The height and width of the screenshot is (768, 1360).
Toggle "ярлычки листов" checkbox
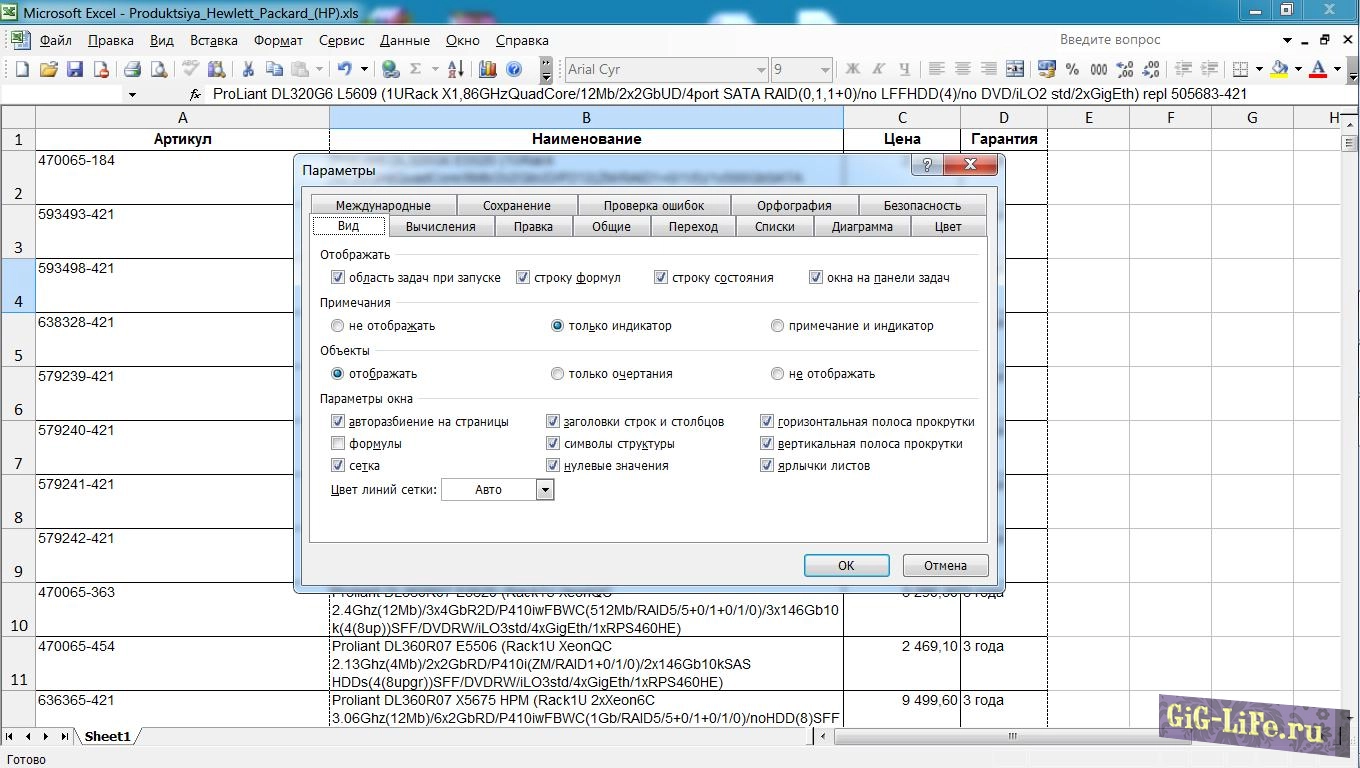tap(767, 465)
